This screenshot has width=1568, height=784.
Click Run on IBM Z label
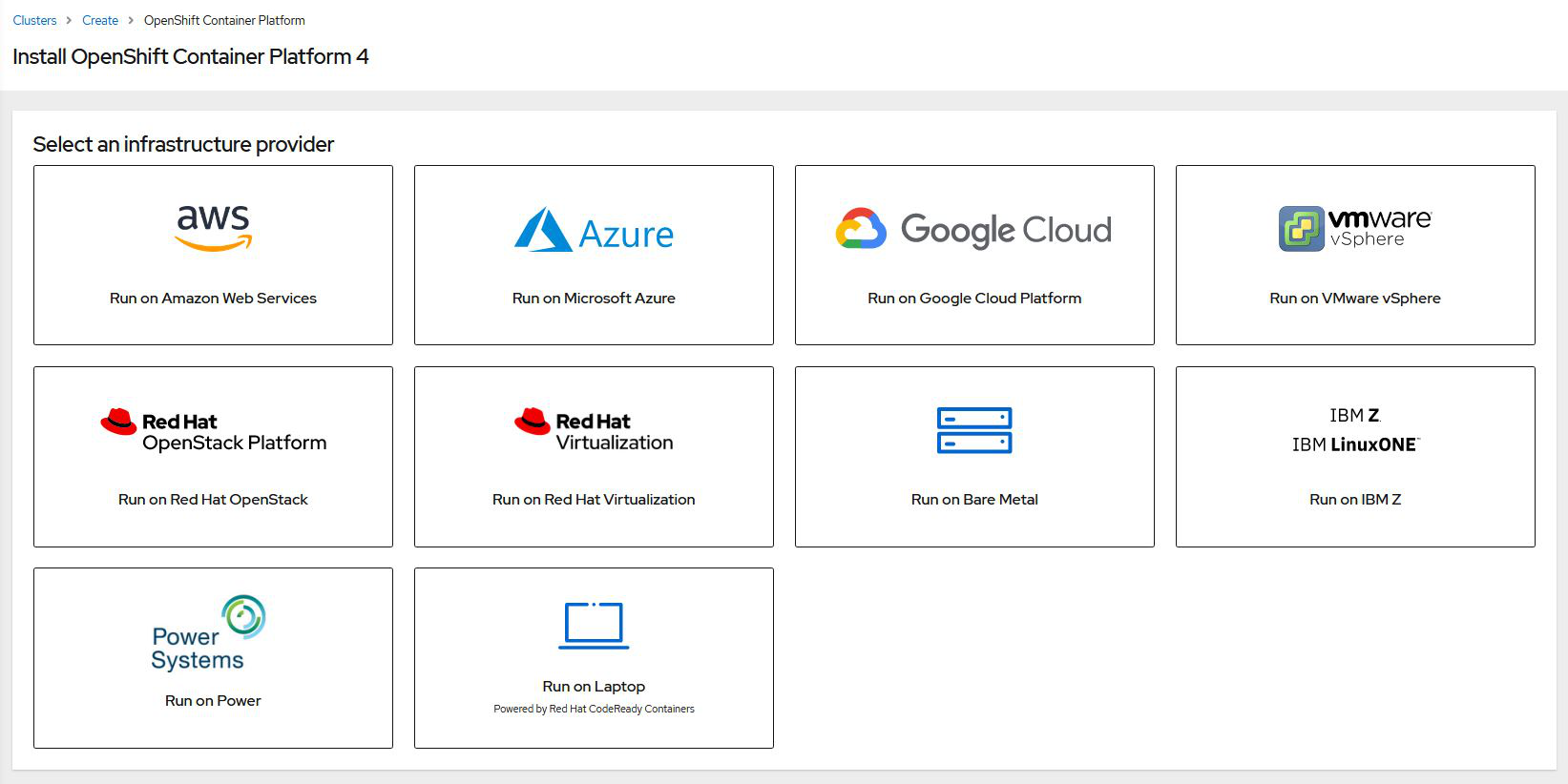(x=1355, y=500)
